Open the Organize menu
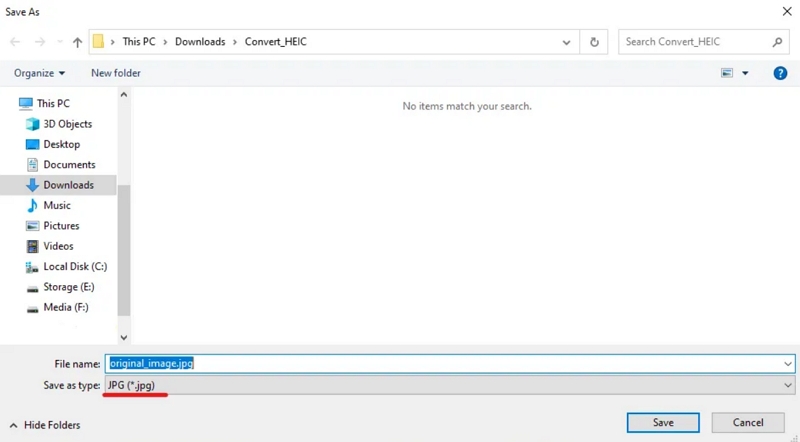 [39, 73]
